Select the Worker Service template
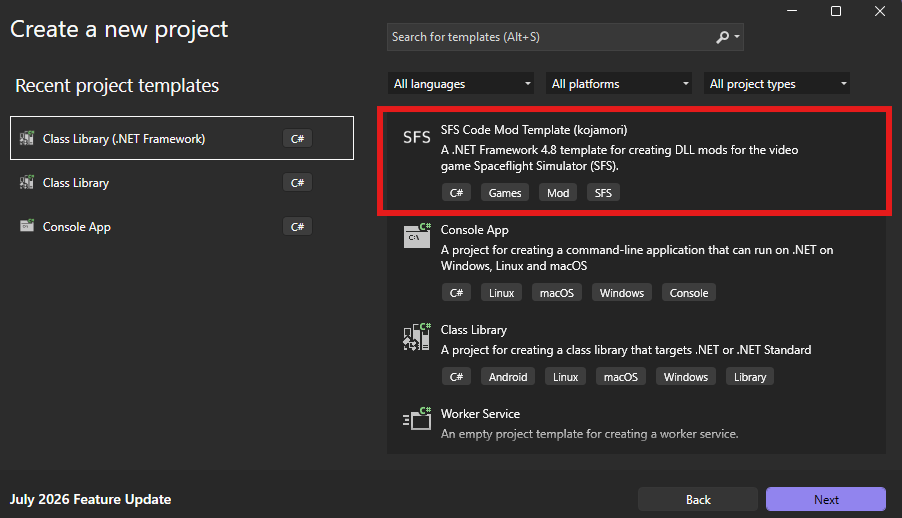Image resolution: width=902 pixels, height=518 pixels. (636, 424)
